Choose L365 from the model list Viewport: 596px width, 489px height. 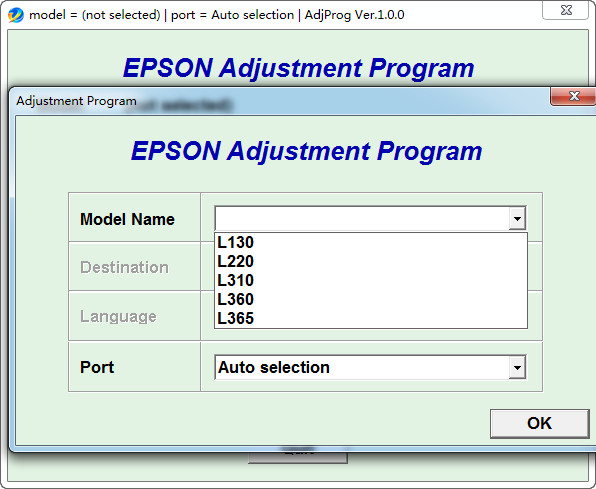pyautogui.click(x=371, y=318)
